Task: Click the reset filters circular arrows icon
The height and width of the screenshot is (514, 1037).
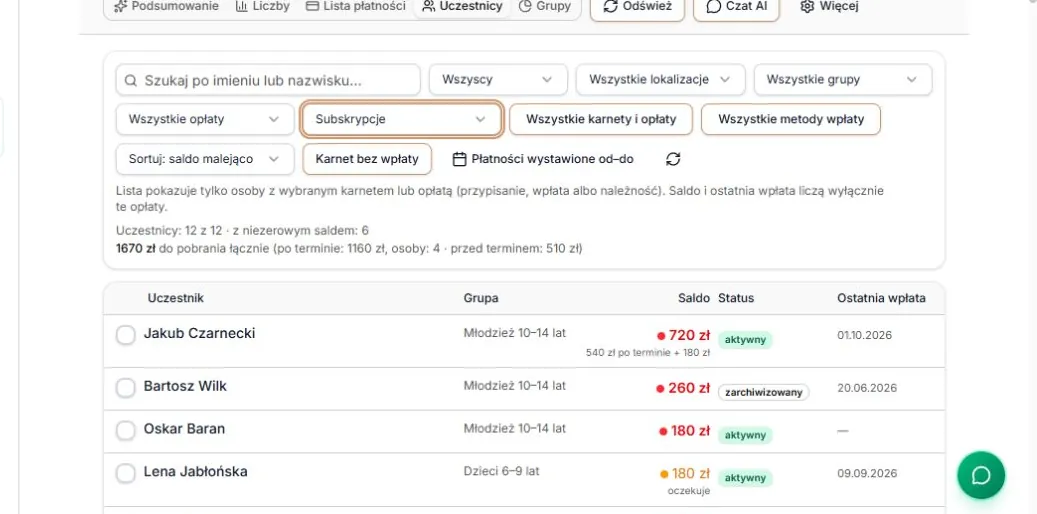Action: coord(673,159)
